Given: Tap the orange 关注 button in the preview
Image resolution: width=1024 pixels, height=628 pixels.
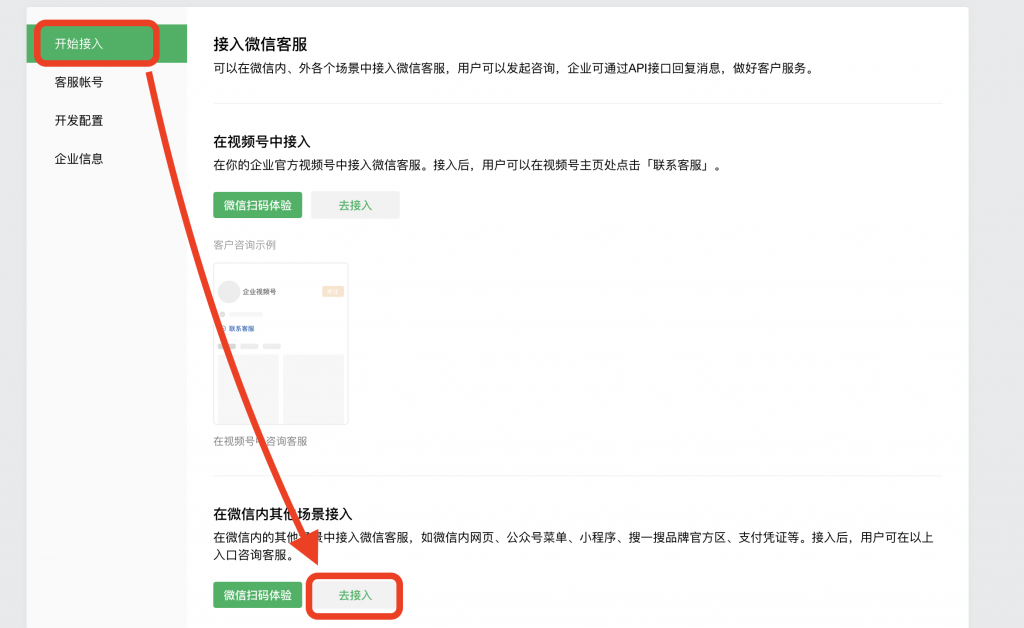Looking at the screenshot, I should [x=333, y=292].
